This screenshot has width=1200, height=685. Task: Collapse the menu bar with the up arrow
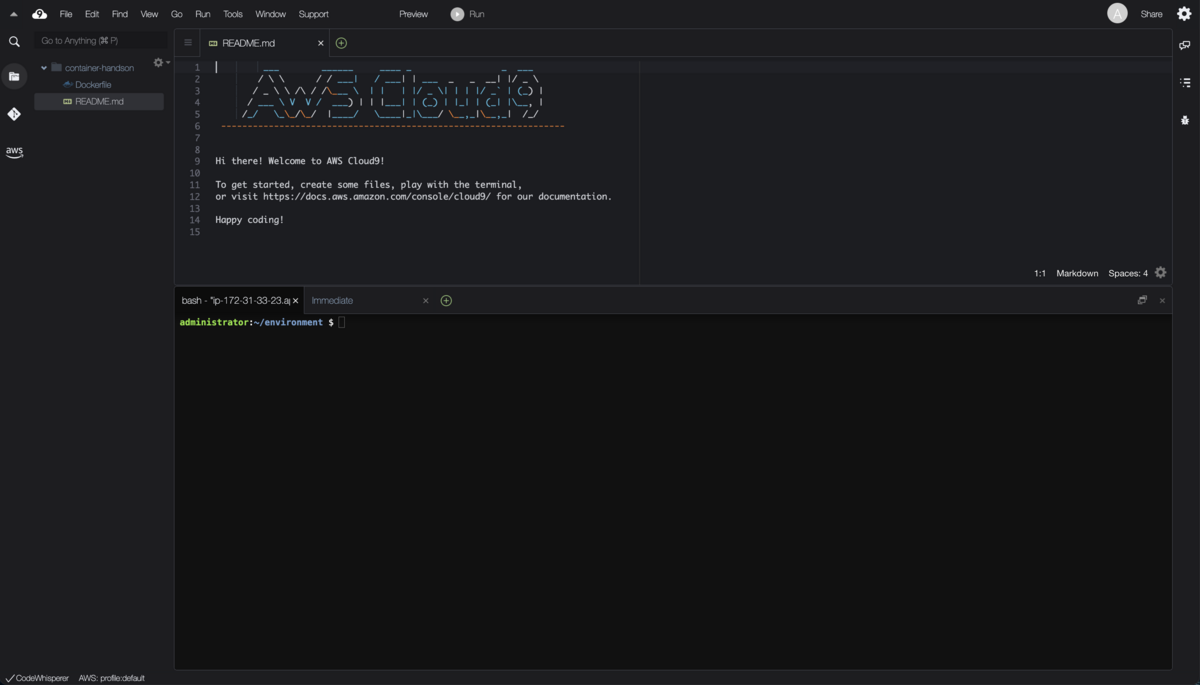click(x=14, y=14)
